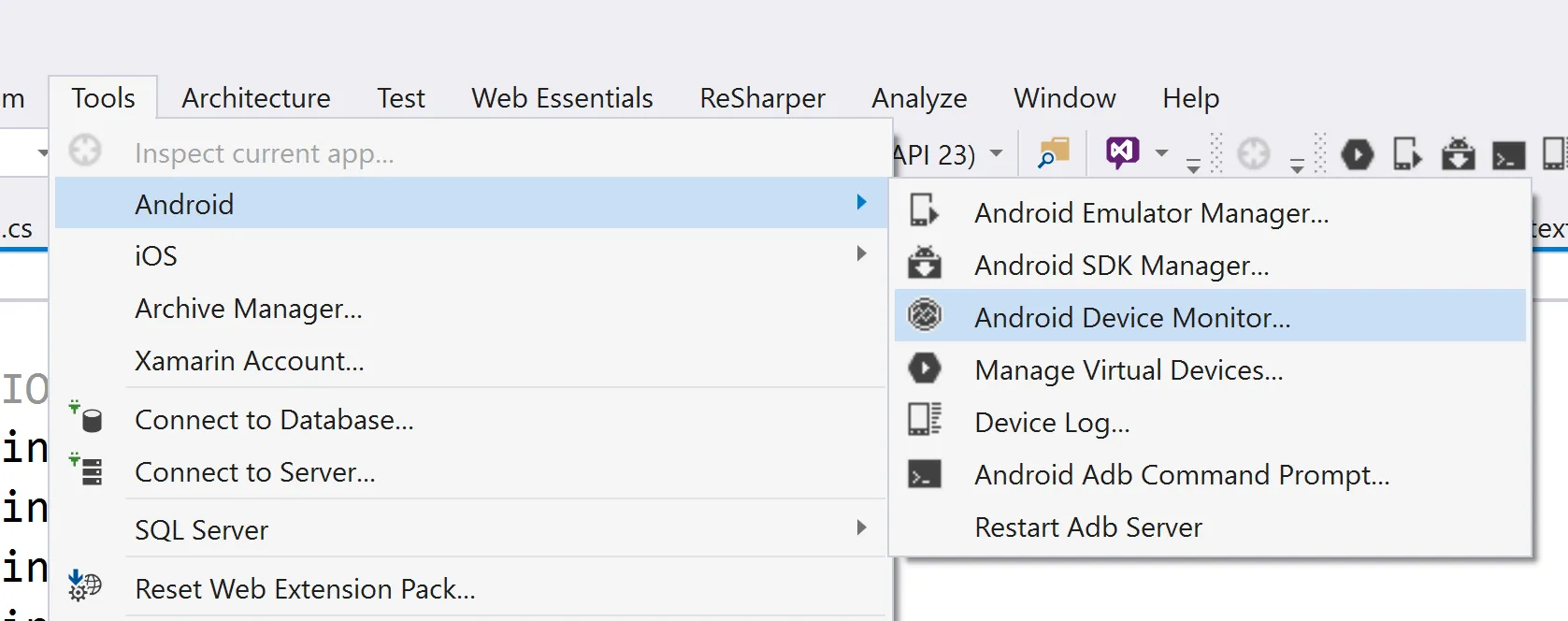
Task: Expand dropdown next to purple Visual Studio icon
Action: click(x=1161, y=152)
